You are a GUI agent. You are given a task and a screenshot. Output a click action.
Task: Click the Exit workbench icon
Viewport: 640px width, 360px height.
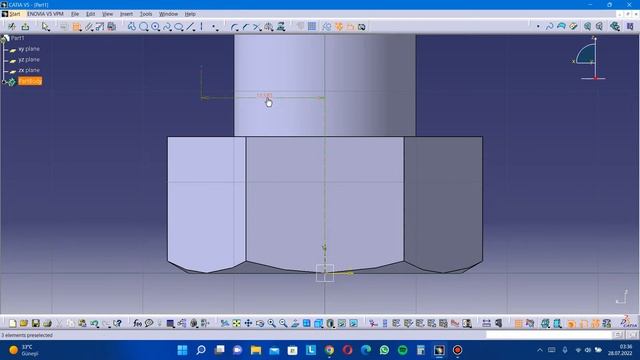tap(25, 27)
